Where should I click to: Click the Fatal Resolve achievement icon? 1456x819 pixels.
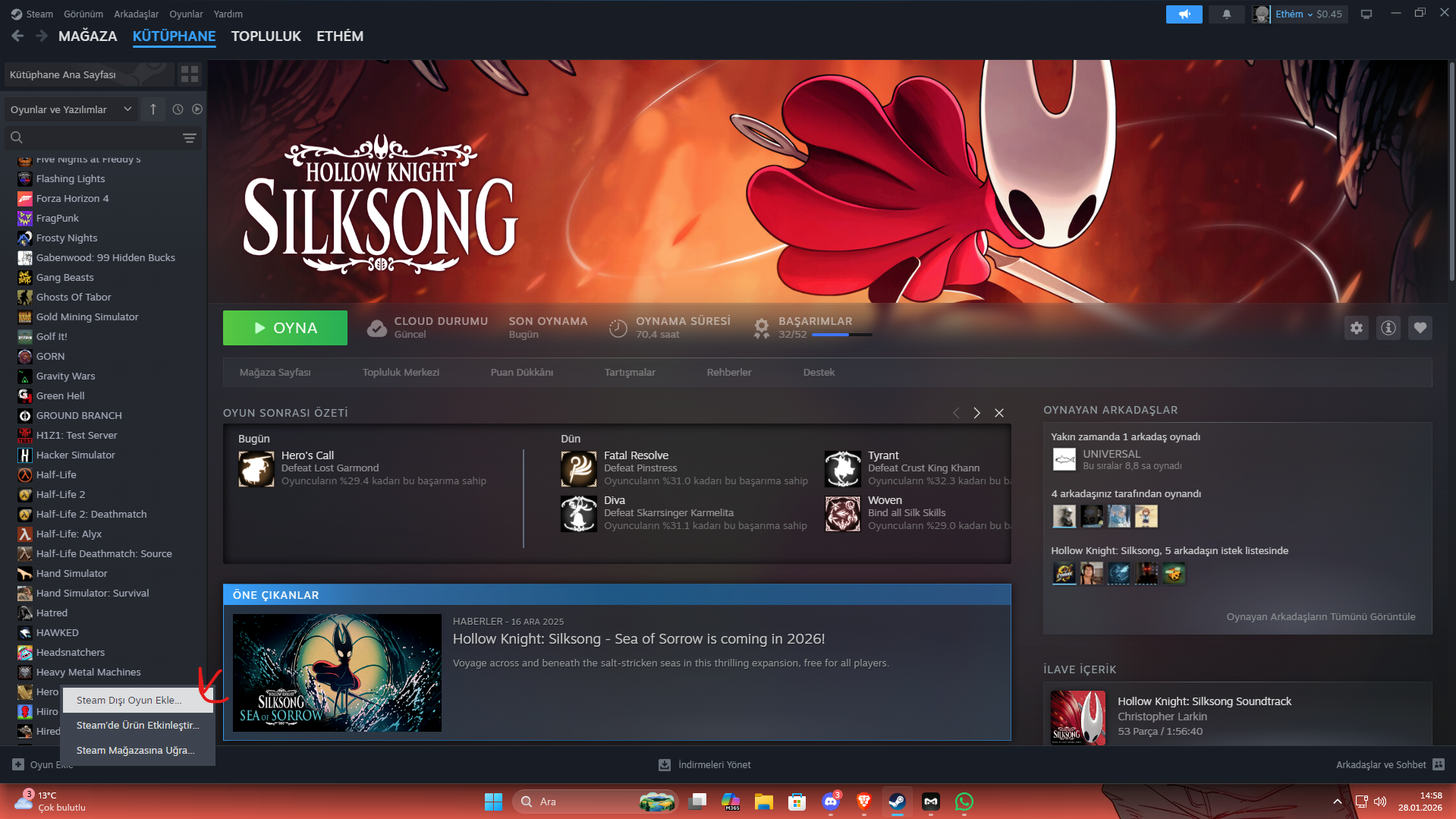click(x=579, y=468)
